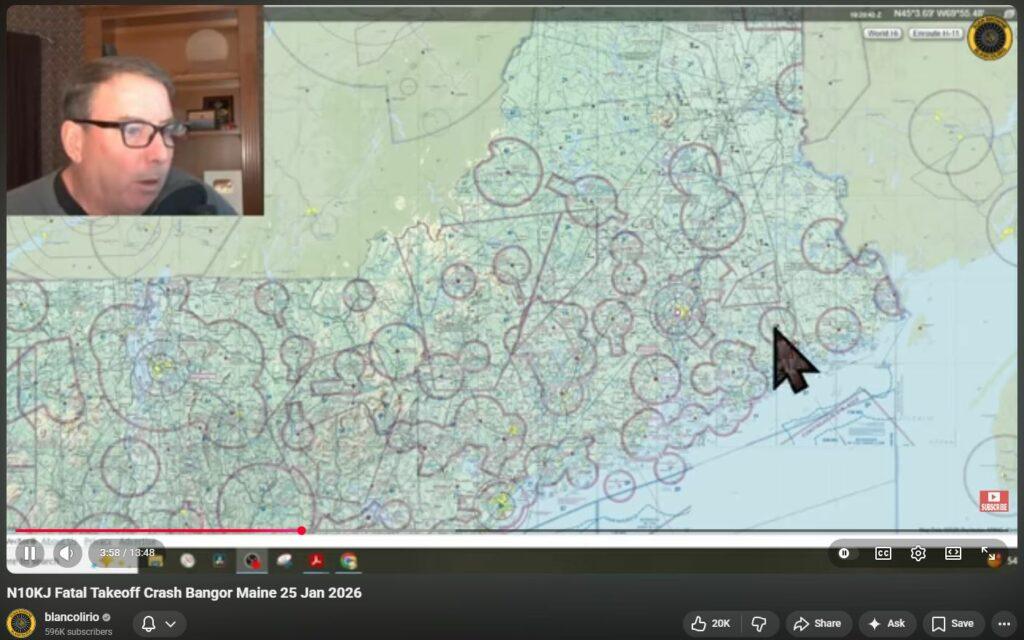Select the World Hi chart tab
Viewport: 1024px width, 640px height.
tap(883, 33)
